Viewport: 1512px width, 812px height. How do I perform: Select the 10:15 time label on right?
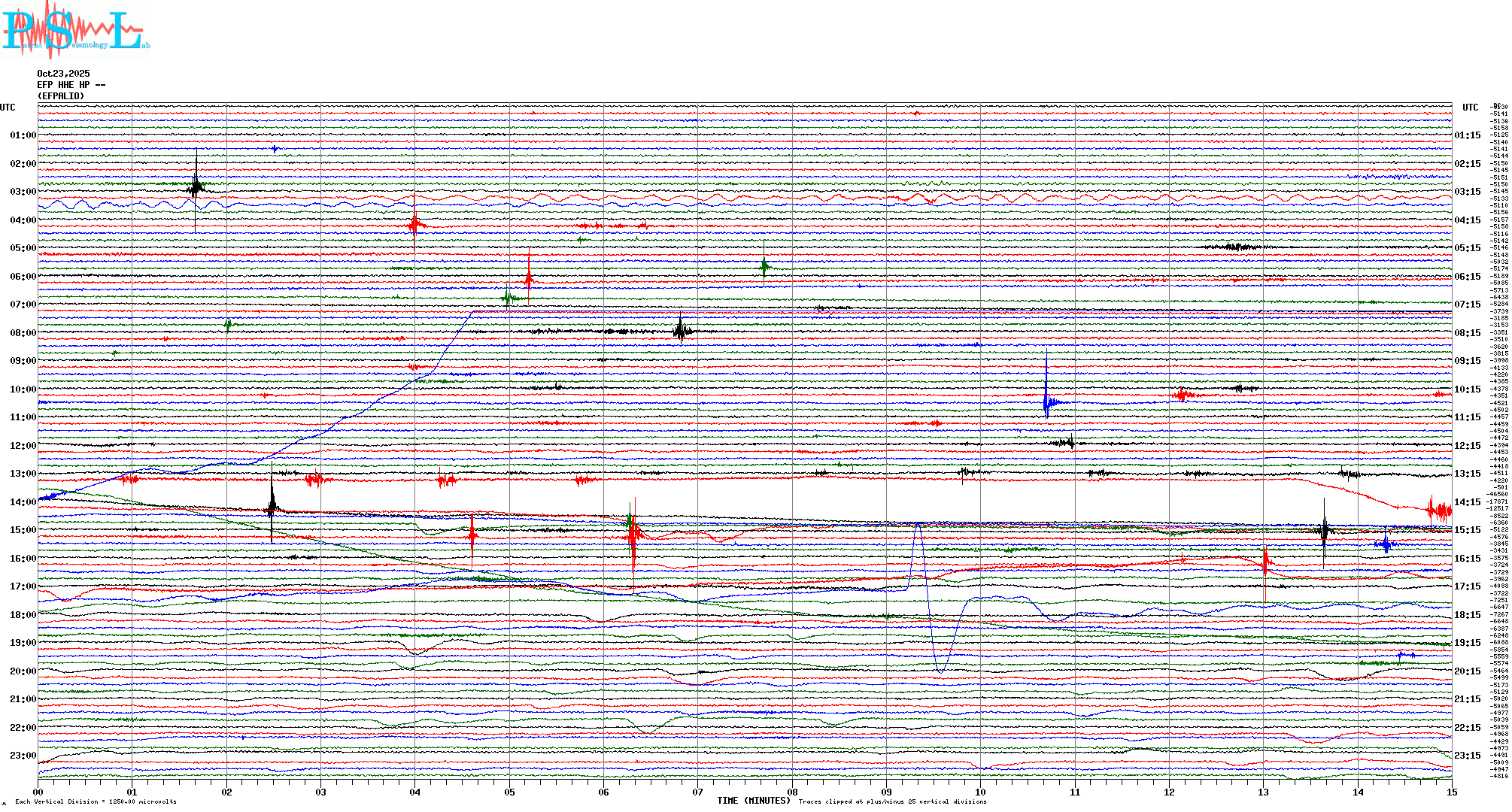[1467, 389]
